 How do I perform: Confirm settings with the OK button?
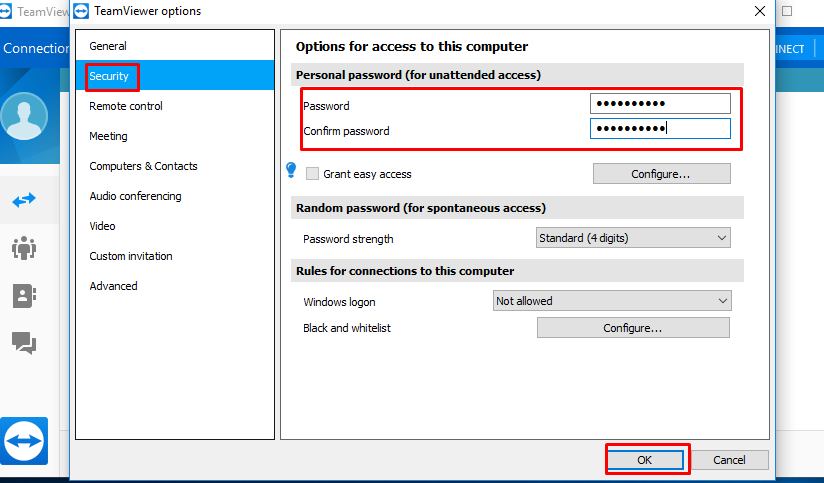(645, 460)
